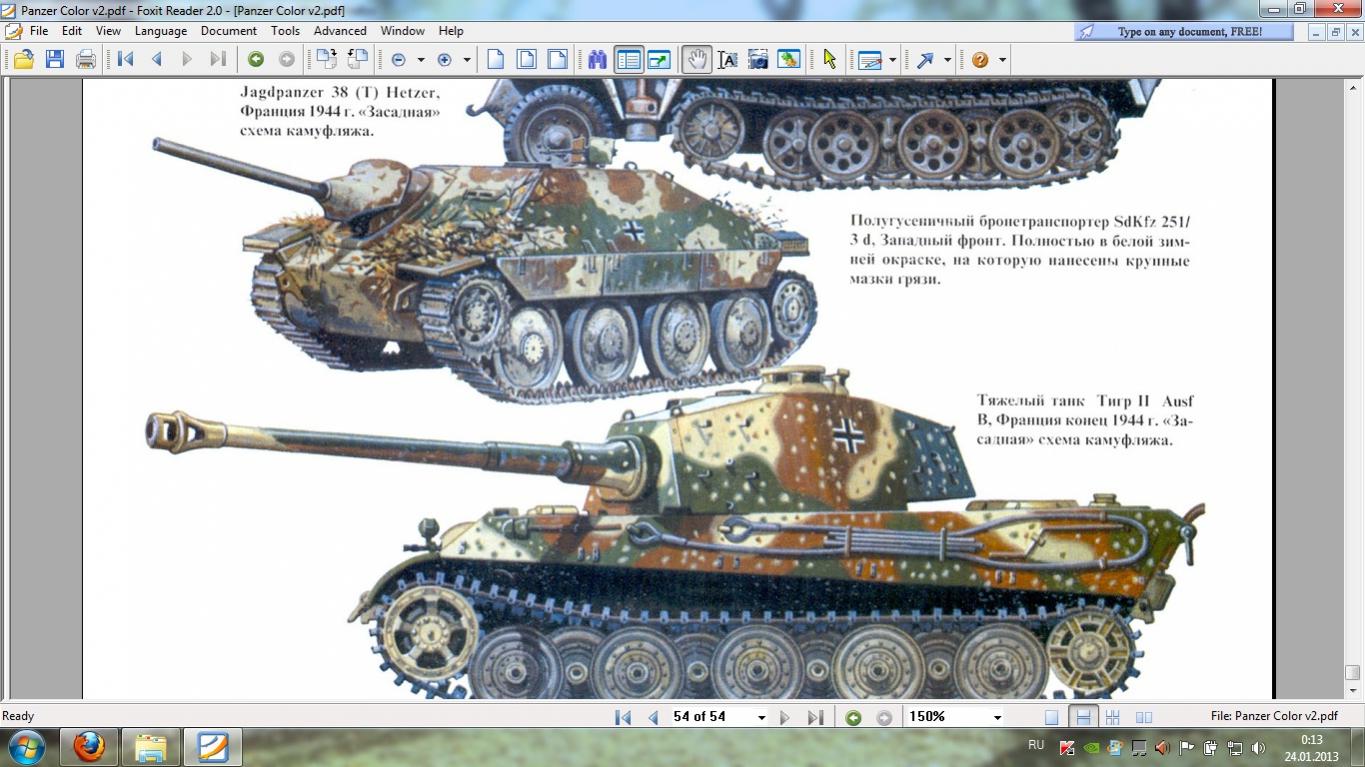This screenshot has width=1365, height=767.
Task: Open Find with the binoculars icon
Action: (x=598, y=60)
